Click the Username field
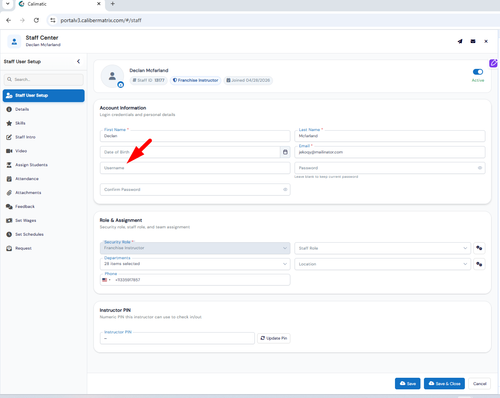This screenshot has height=398, width=500. click(x=195, y=168)
